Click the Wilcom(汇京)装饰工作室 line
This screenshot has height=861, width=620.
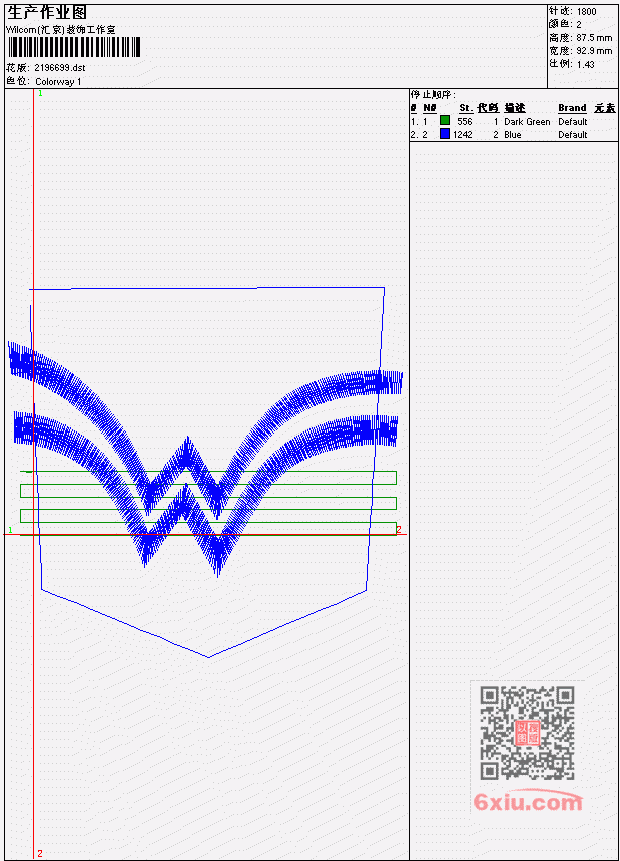pos(60,30)
